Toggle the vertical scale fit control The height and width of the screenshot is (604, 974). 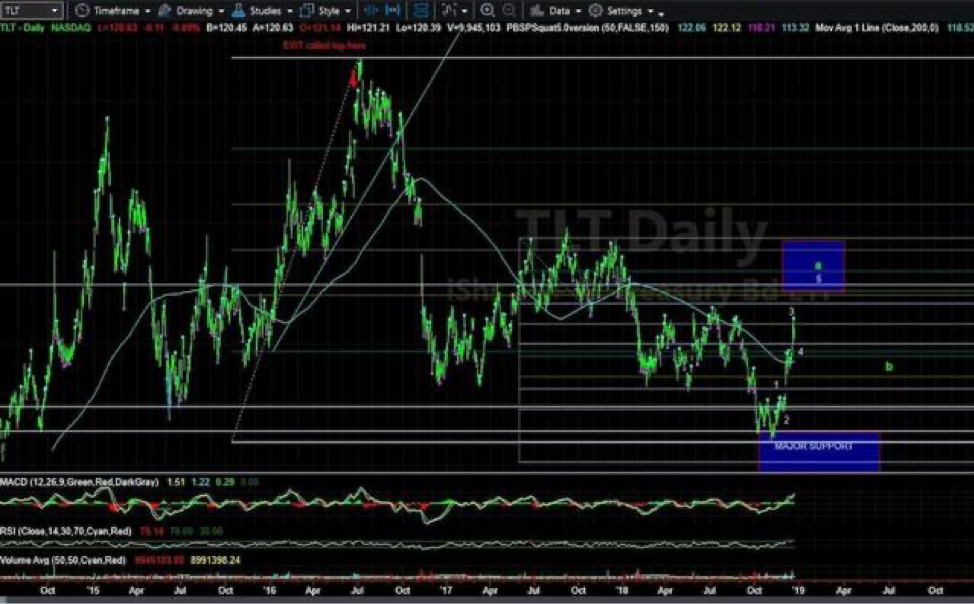click(x=393, y=9)
